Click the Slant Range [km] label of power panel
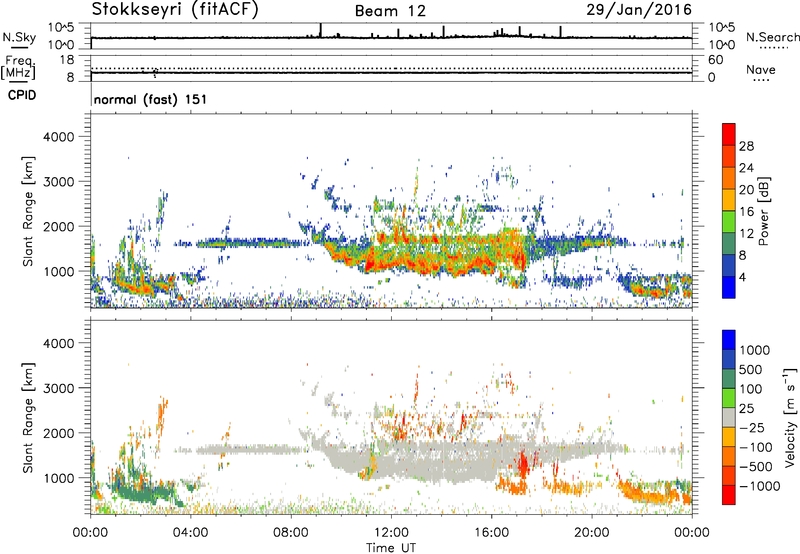800x554 pixels. point(28,211)
